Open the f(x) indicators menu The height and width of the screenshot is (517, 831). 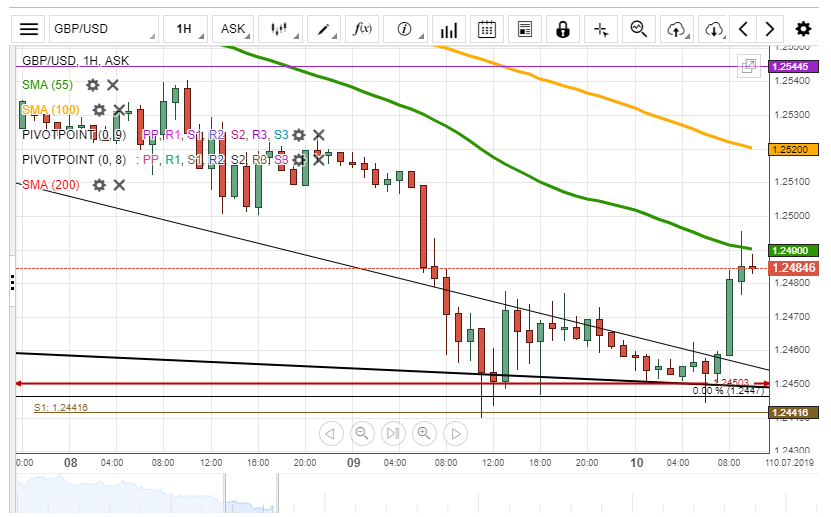(x=362, y=29)
